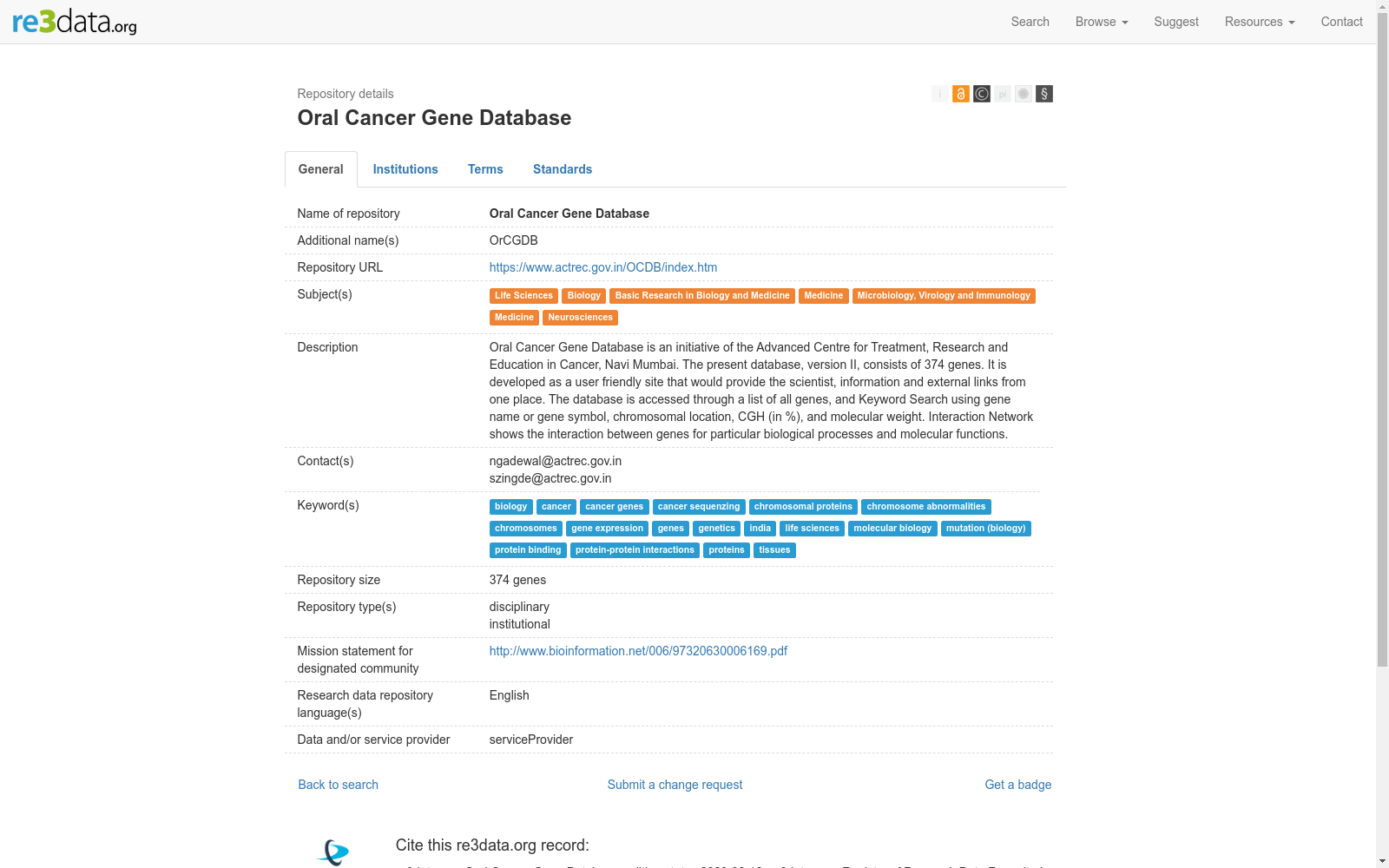The image size is (1389, 868).
Task: Click the Get a badge link
Action: pyautogui.click(x=1018, y=785)
